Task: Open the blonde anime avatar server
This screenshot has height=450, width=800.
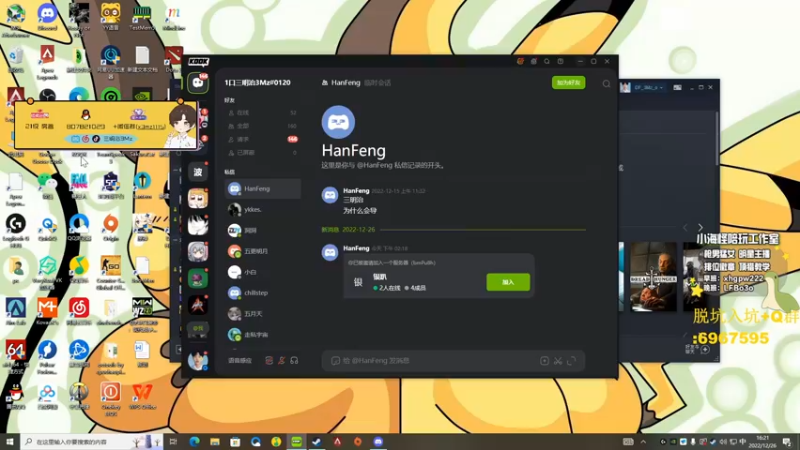Action: pyautogui.click(x=198, y=198)
